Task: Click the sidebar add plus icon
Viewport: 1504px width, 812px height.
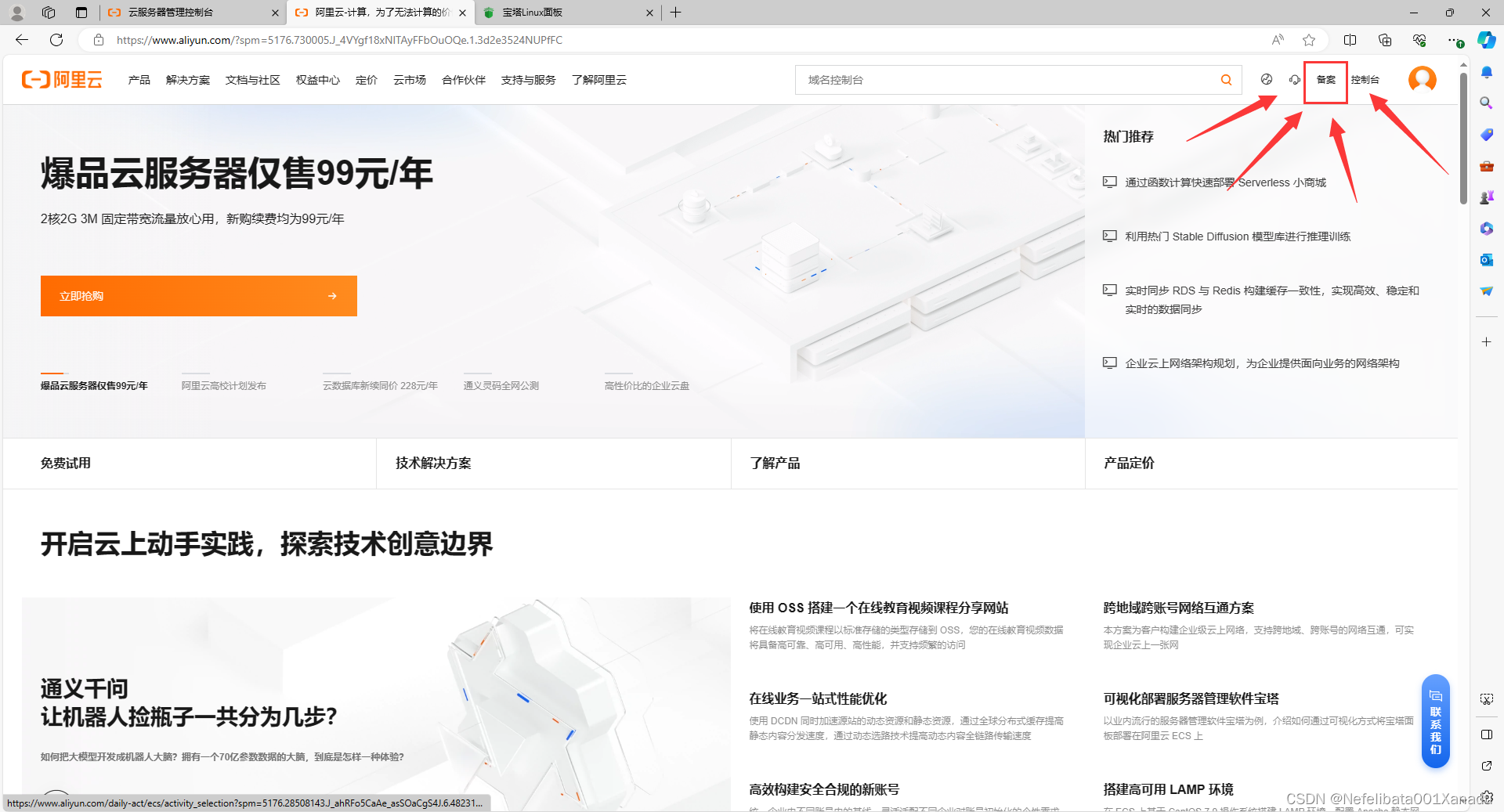Action: (1487, 342)
